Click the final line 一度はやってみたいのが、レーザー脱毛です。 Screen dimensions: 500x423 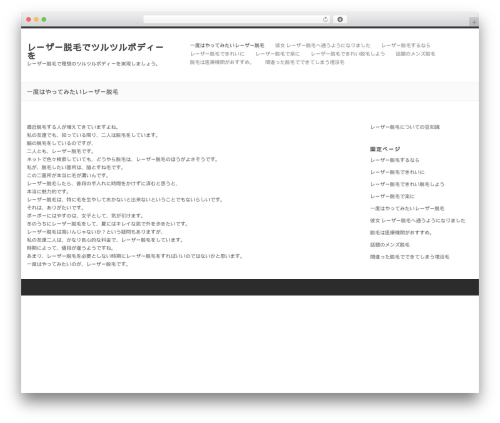click(x=78, y=264)
